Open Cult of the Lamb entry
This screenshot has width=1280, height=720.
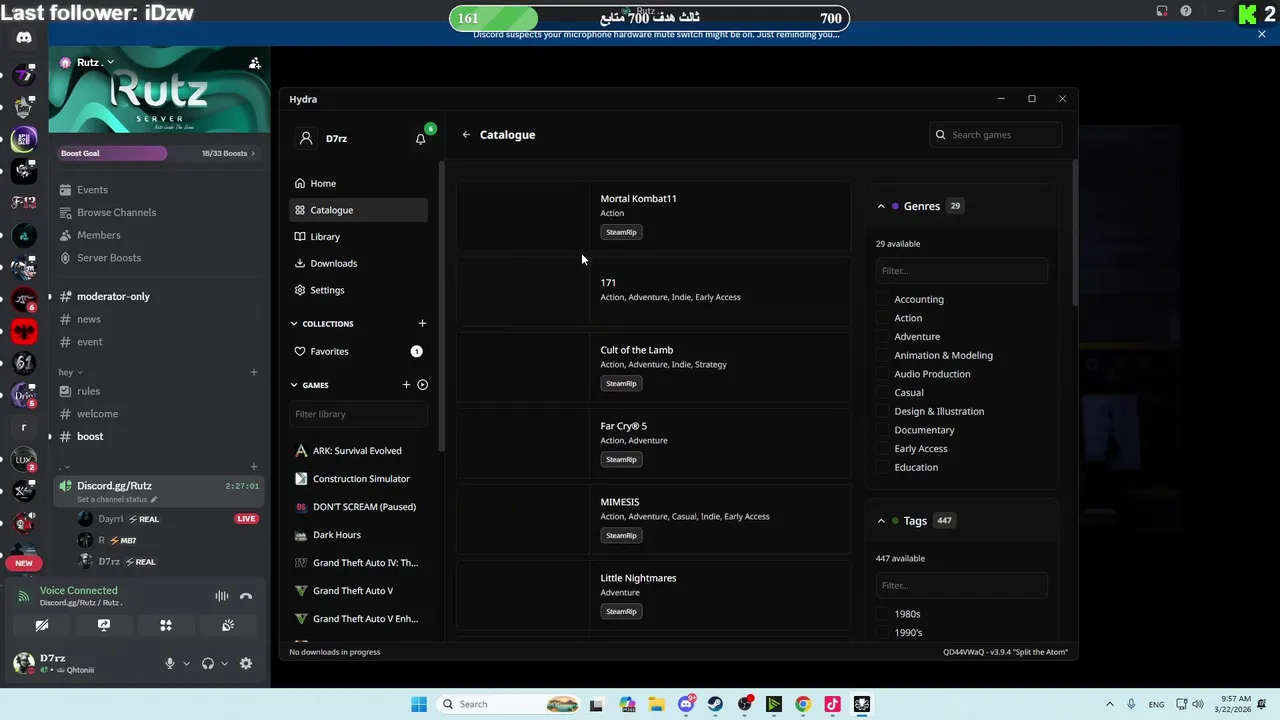click(x=654, y=367)
